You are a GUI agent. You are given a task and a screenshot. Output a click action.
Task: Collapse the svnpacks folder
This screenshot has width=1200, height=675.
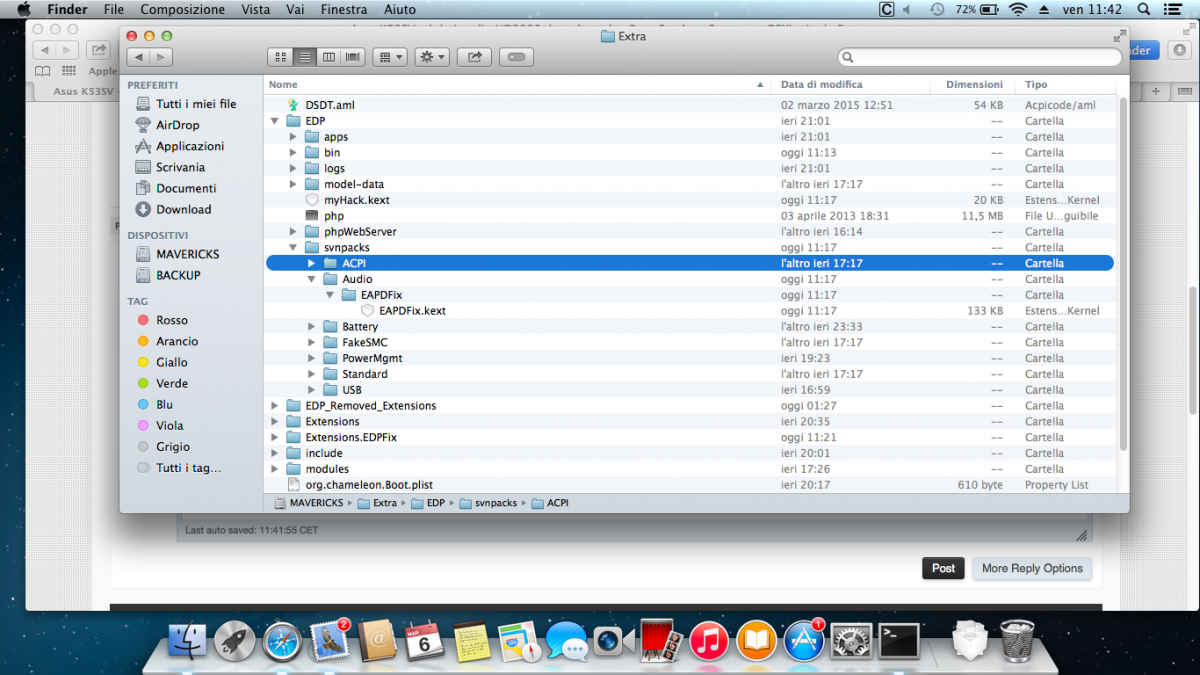coord(293,247)
